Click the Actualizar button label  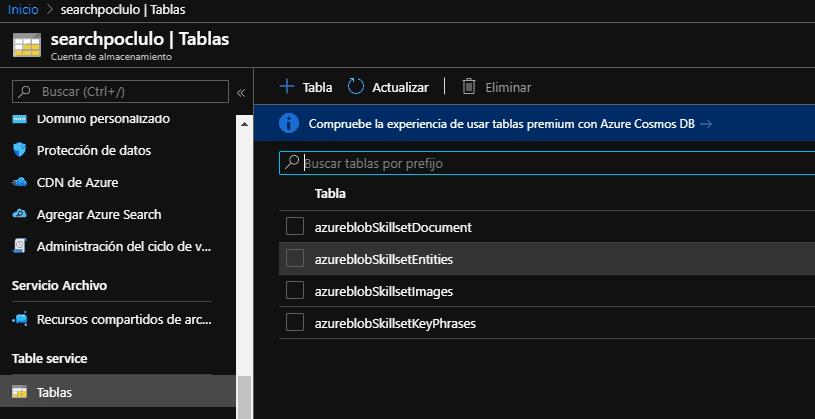(400, 87)
